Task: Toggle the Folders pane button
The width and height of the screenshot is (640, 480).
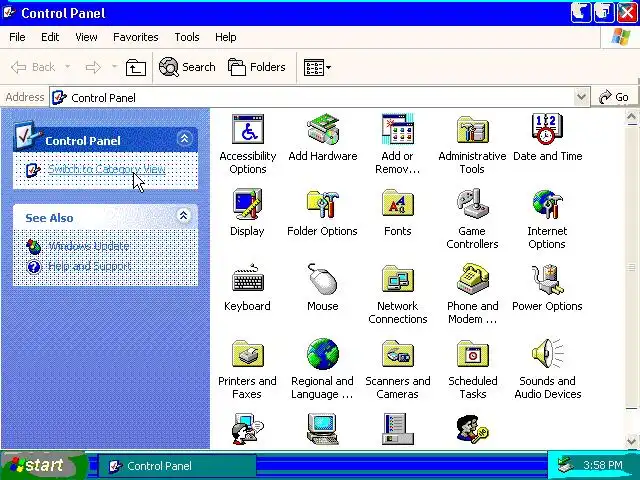Action: coord(257,67)
